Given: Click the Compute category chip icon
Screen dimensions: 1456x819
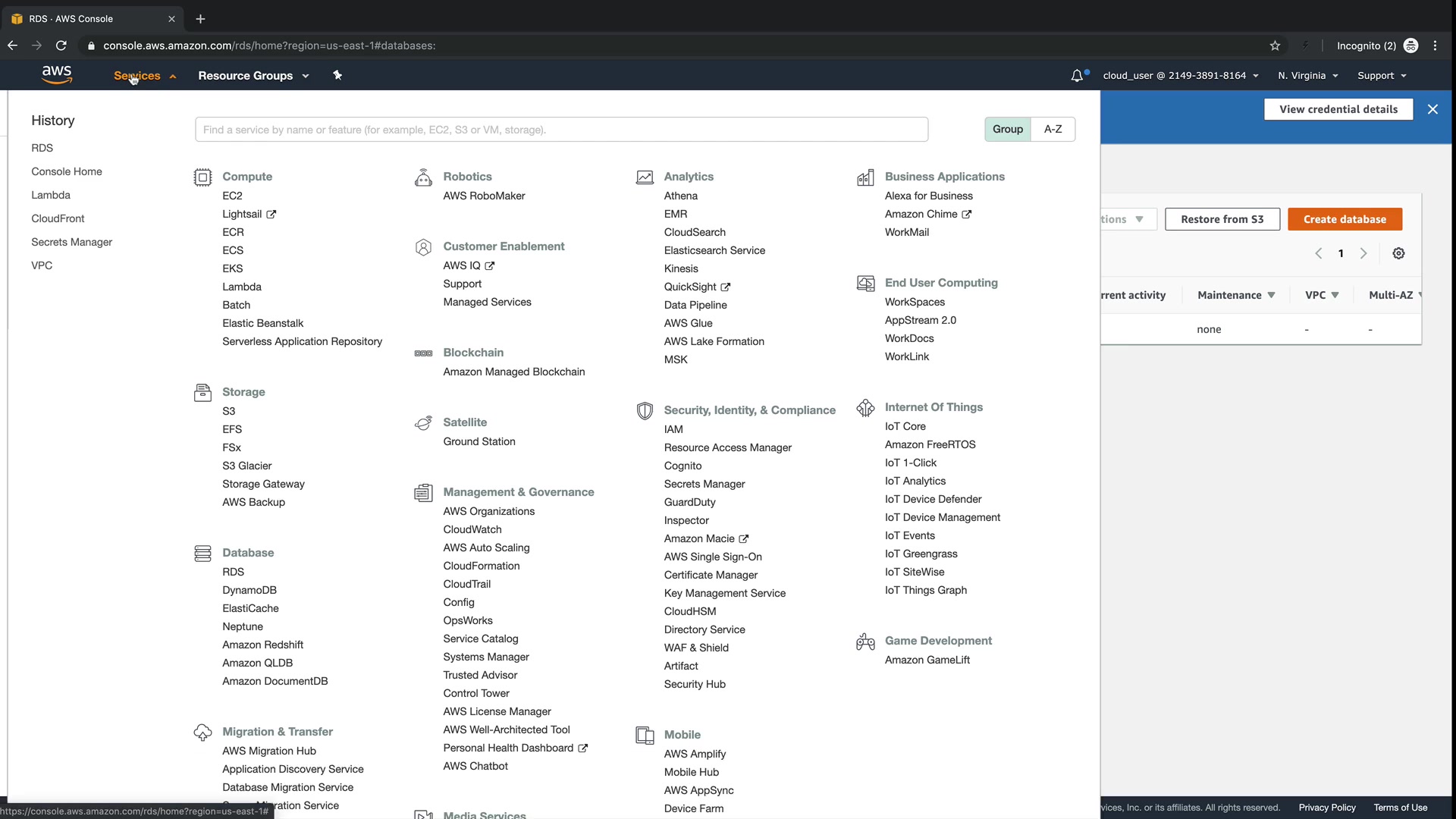Looking at the screenshot, I should (202, 177).
